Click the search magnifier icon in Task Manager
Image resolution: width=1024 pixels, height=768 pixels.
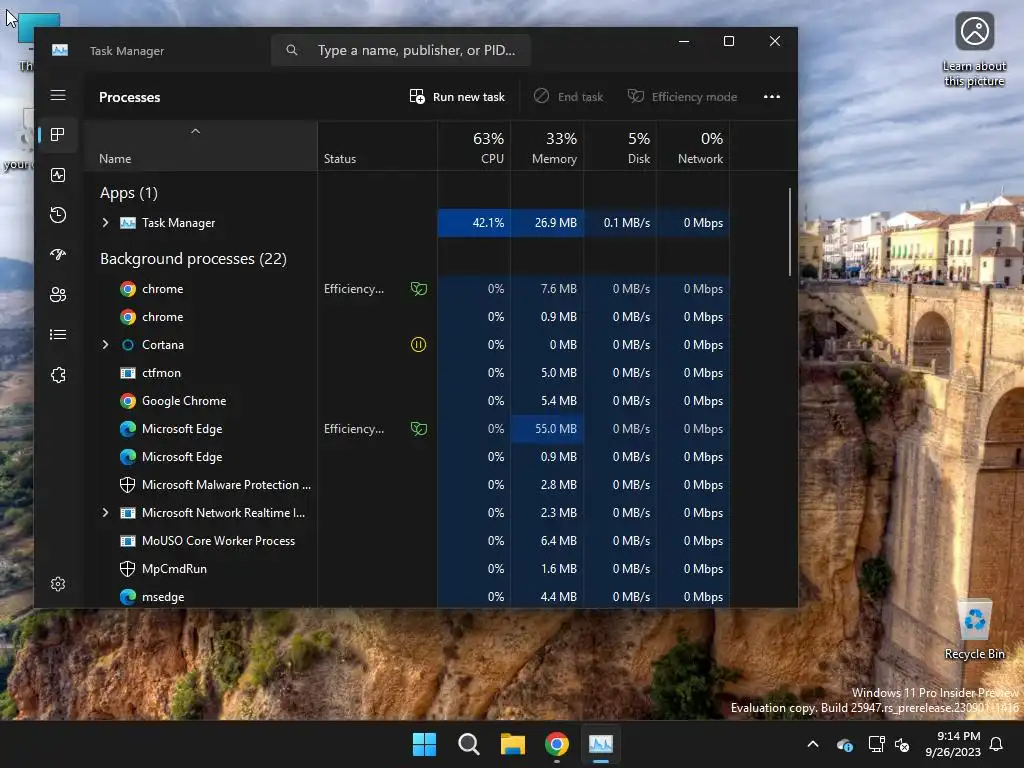(292, 50)
